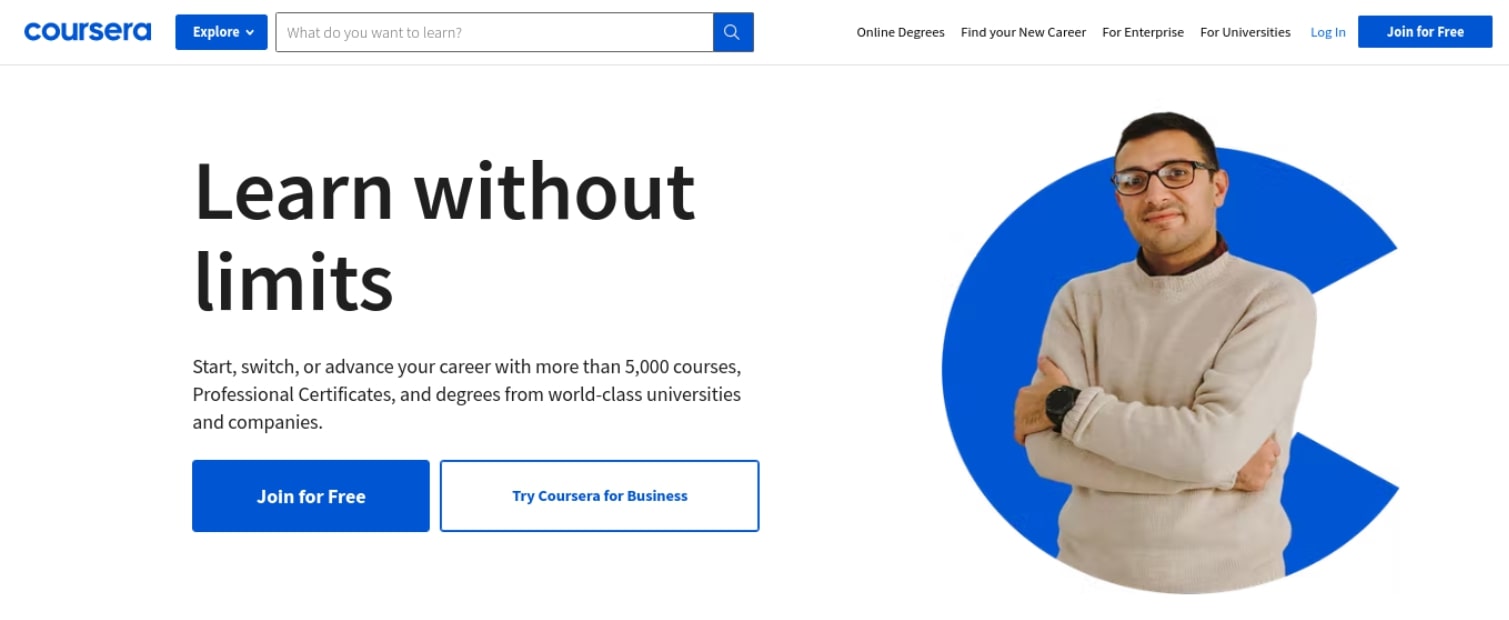Click the Coursera logo

(88, 32)
